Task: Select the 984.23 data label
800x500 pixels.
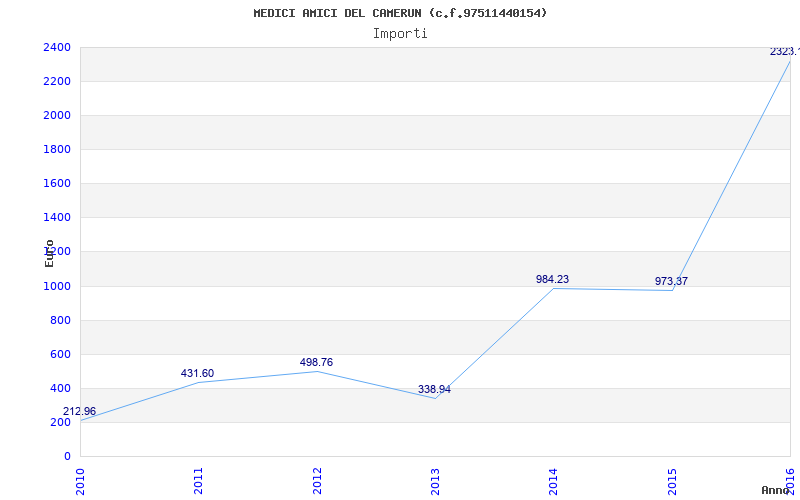Action: (x=552, y=279)
